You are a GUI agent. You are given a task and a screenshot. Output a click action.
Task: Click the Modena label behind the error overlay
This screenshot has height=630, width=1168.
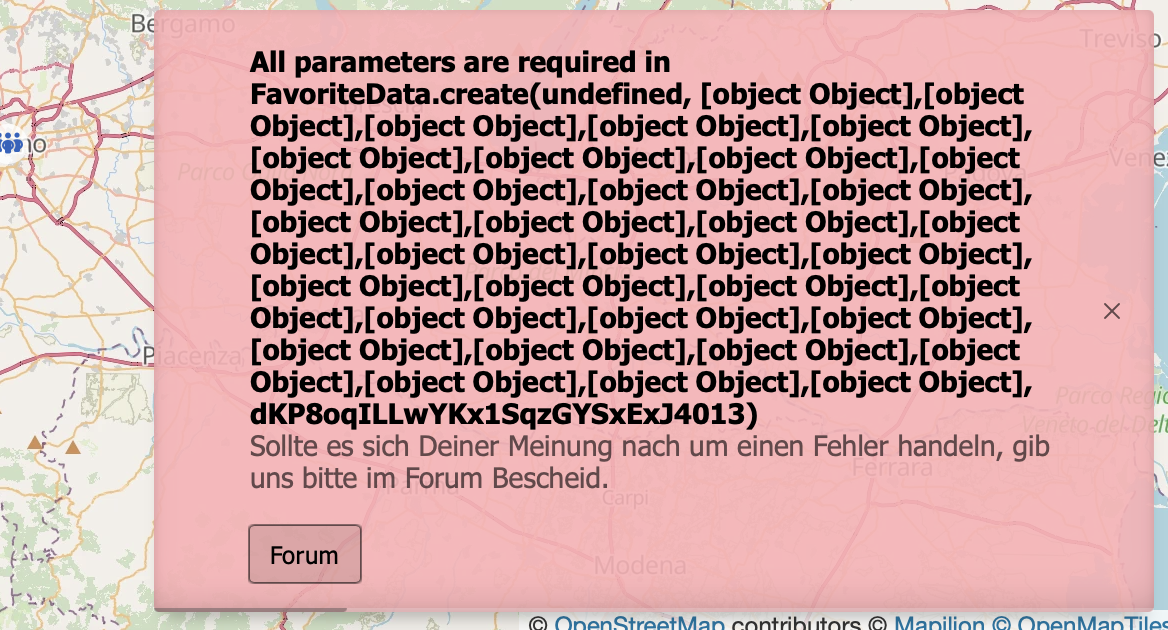point(640,566)
